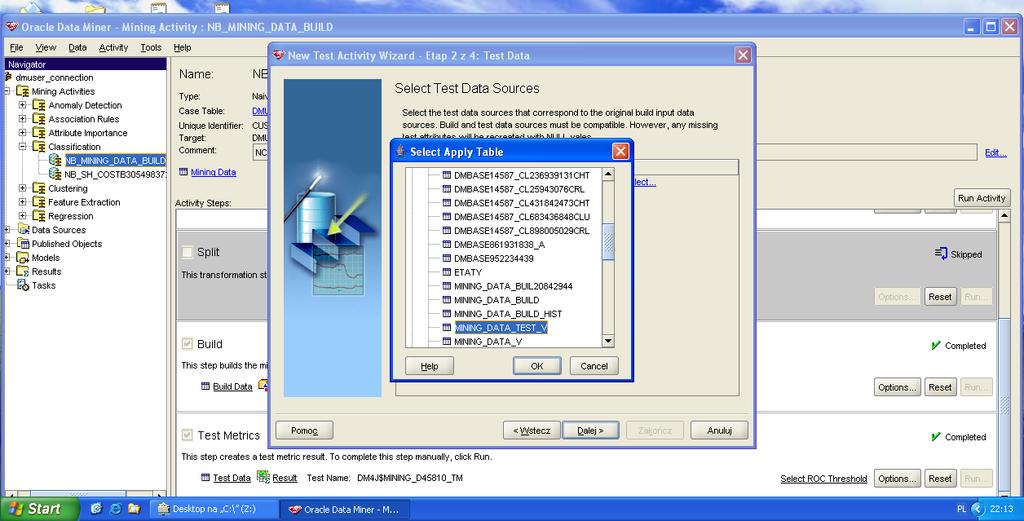Click the Clustering folder icon
Screen dimensions: 1024x521
click(39, 188)
